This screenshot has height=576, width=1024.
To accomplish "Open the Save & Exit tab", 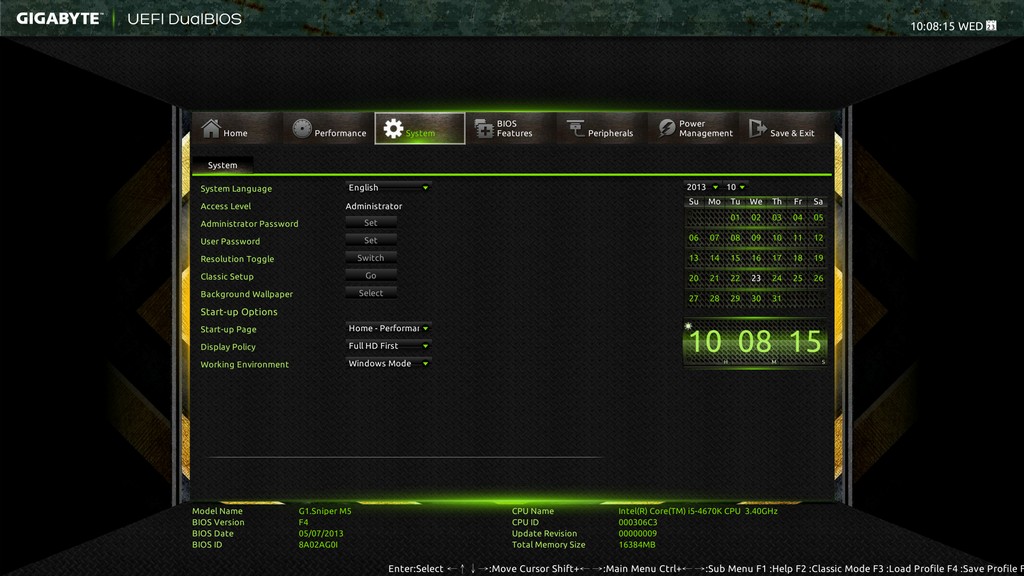I will click(x=784, y=129).
